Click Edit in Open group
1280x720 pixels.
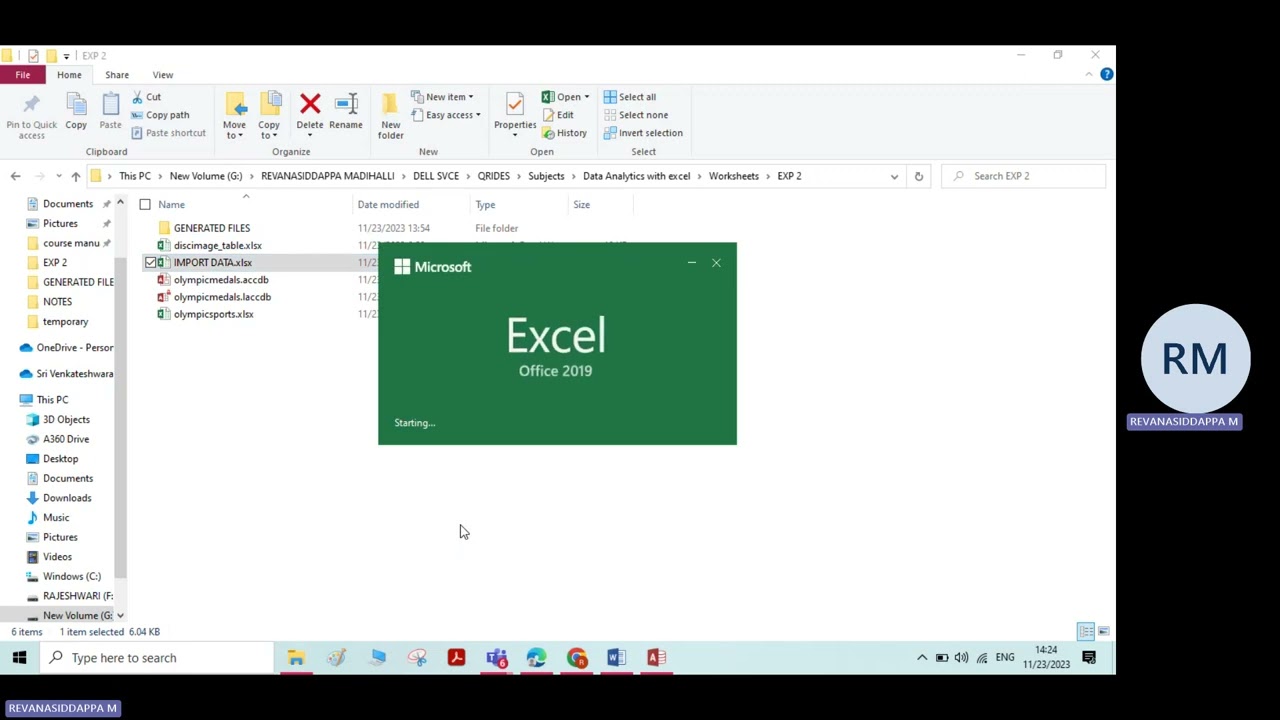(x=558, y=115)
